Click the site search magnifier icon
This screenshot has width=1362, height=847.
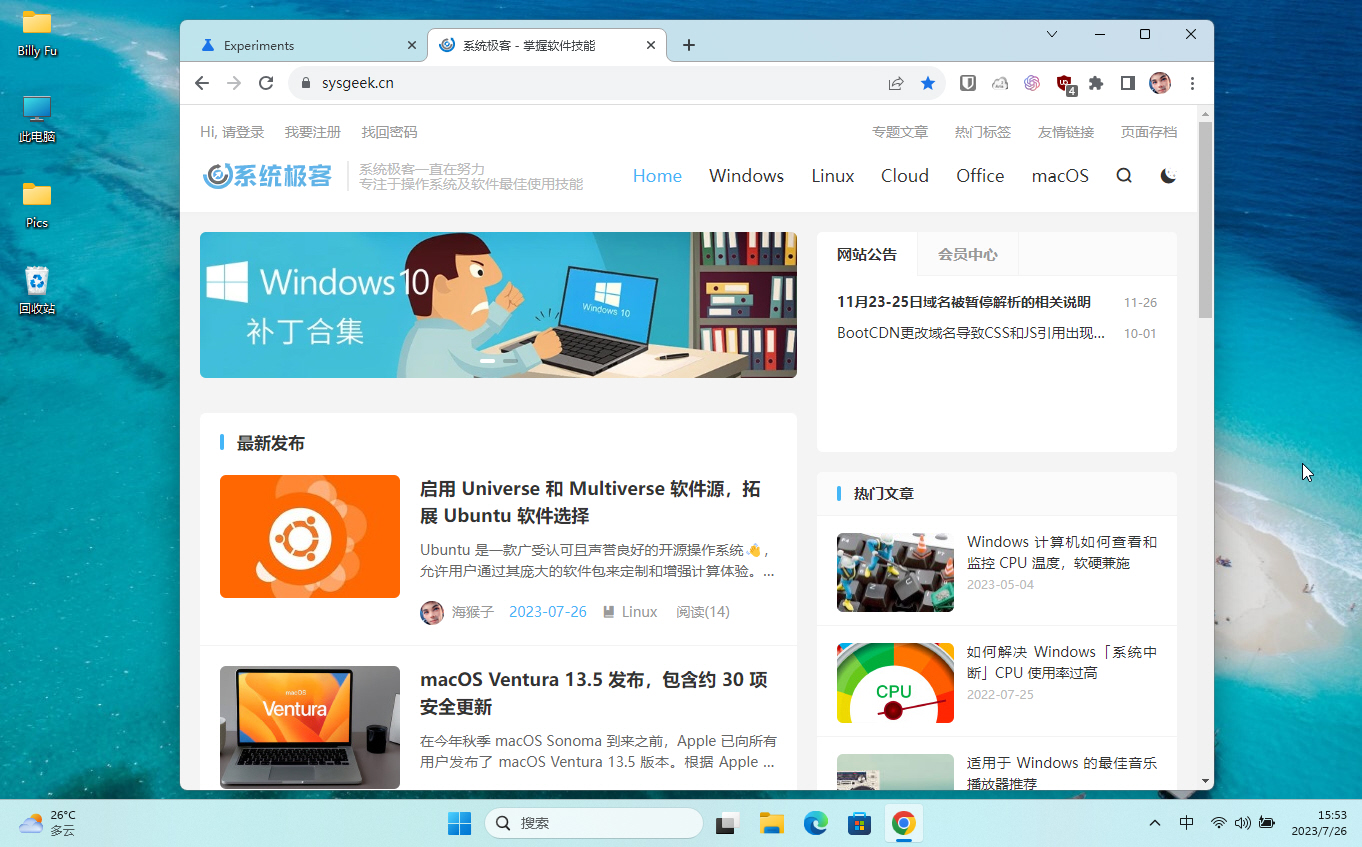coord(1124,176)
